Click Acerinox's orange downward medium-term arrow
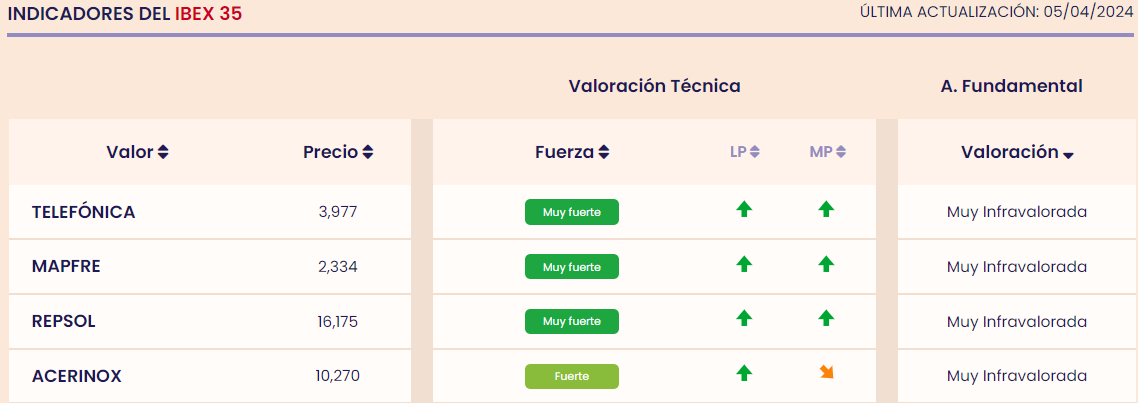This screenshot has height=403, width=1138. [x=826, y=374]
